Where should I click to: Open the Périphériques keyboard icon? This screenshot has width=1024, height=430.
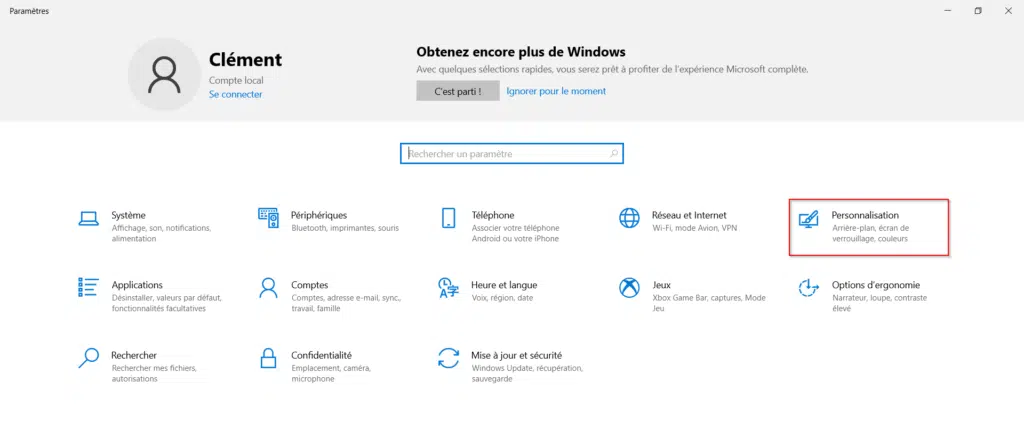pyautogui.click(x=268, y=218)
